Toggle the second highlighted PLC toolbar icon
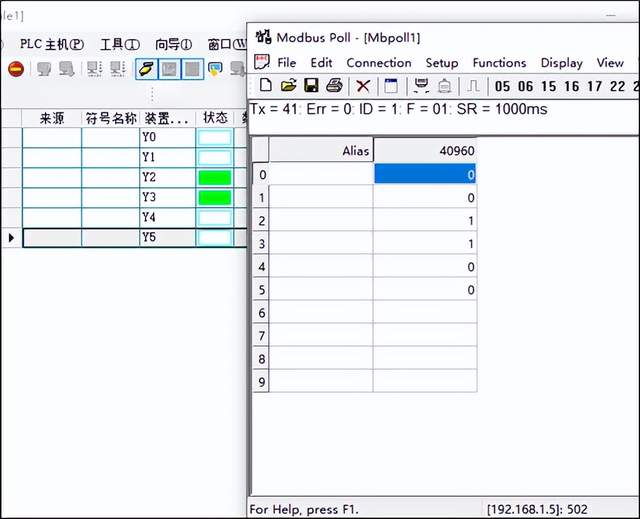This screenshot has height=519, width=640. coord(169,69)
